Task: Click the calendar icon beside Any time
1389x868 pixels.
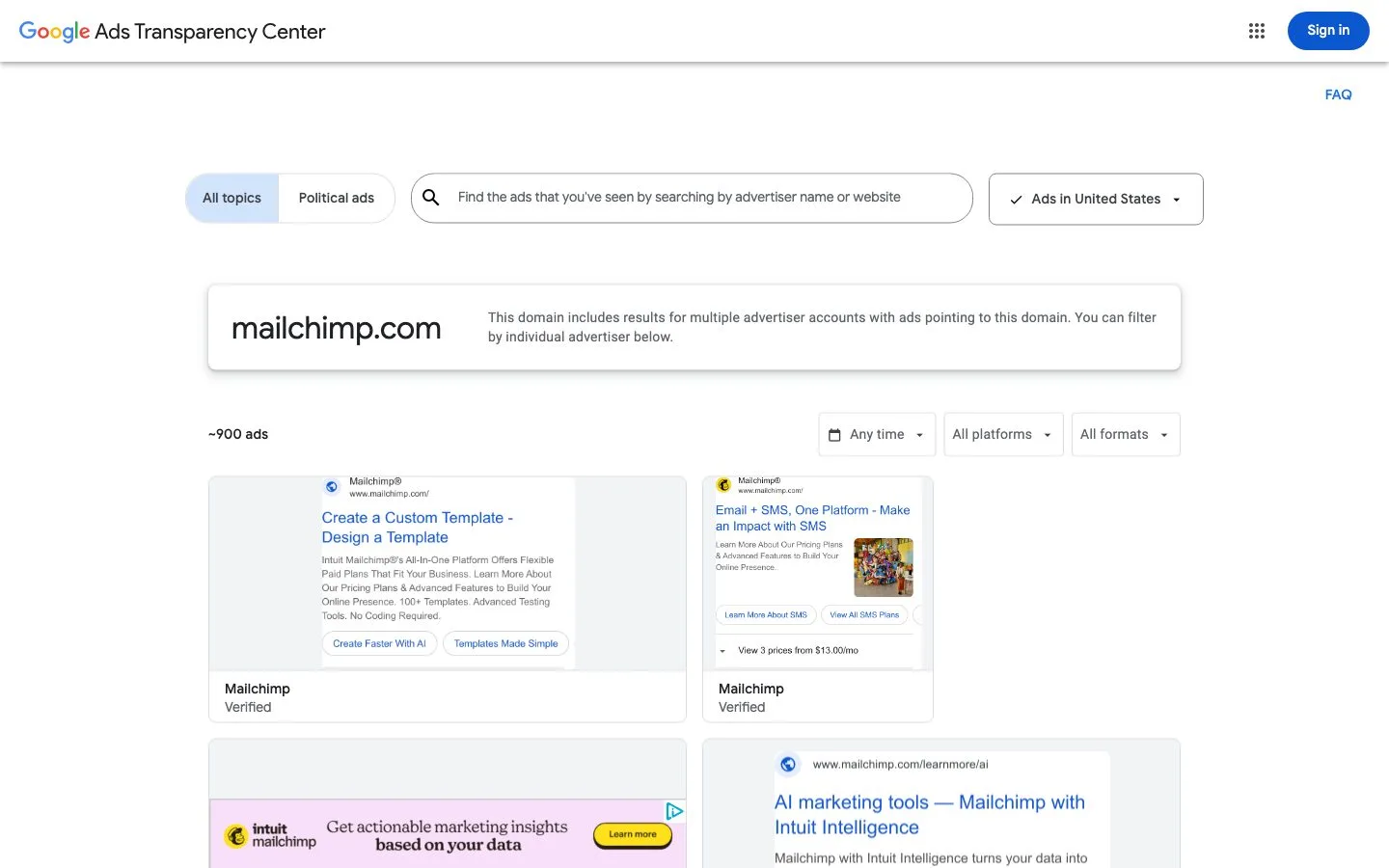Action: pos(835,435)
